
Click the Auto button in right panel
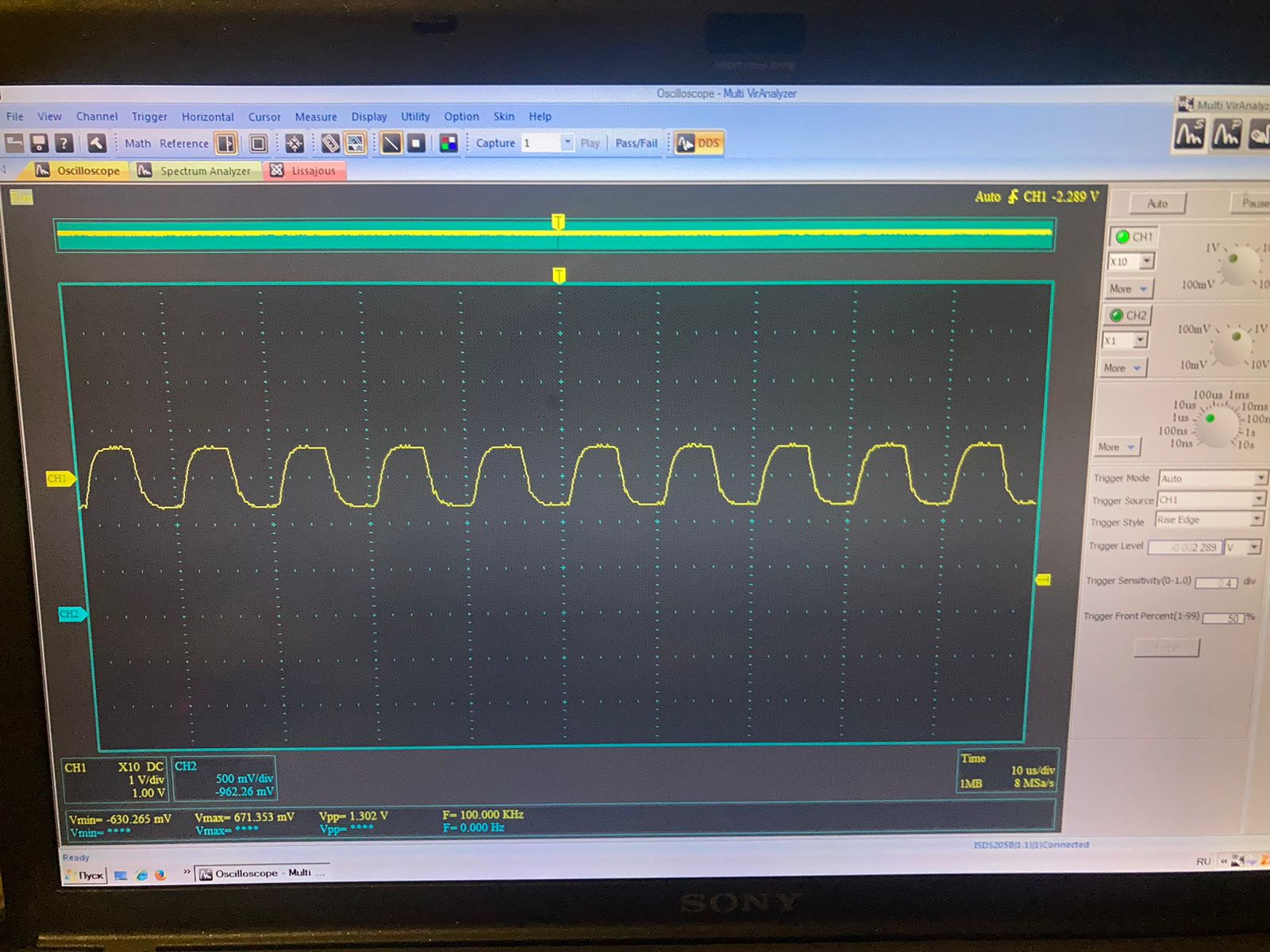(x=1156, y=204)
